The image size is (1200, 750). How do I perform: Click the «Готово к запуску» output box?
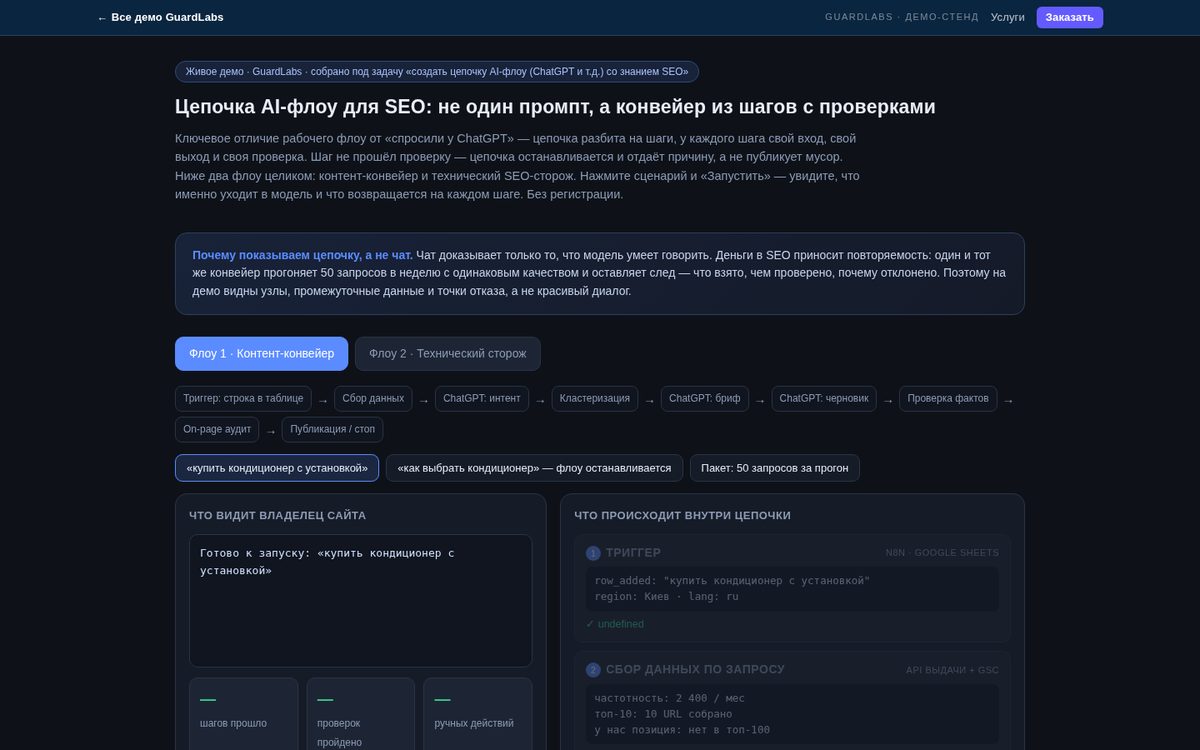click(x=361, y=601)
